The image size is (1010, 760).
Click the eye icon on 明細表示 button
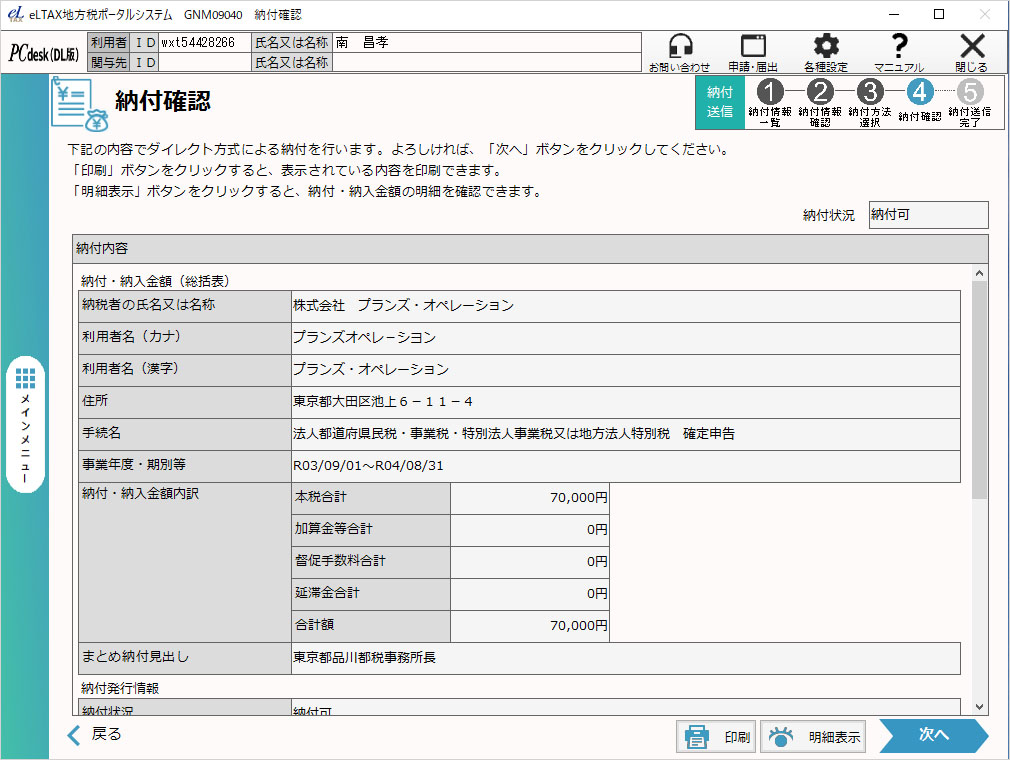pos(781,737)
